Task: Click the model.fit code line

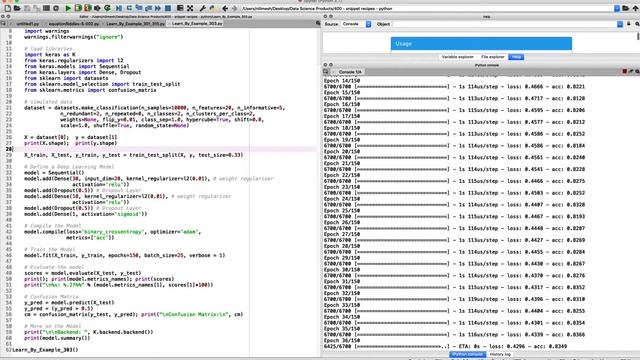Action: 124,256
